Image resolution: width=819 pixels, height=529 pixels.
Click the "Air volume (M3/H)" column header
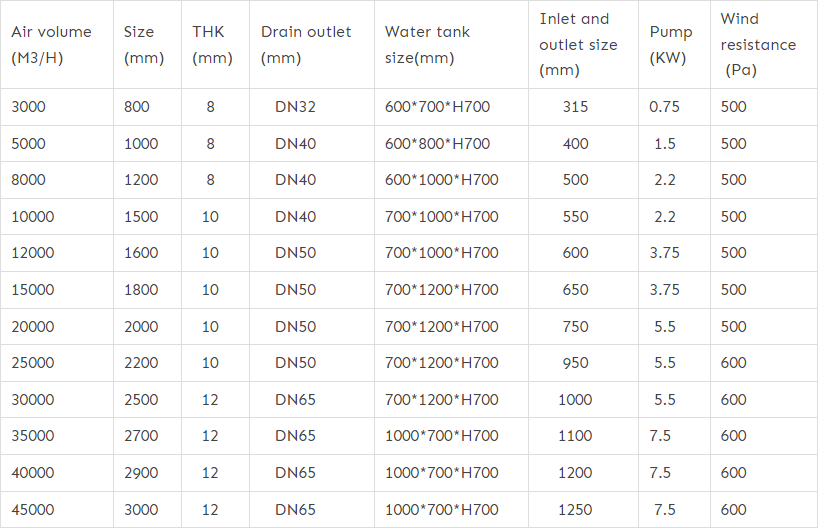51,45
